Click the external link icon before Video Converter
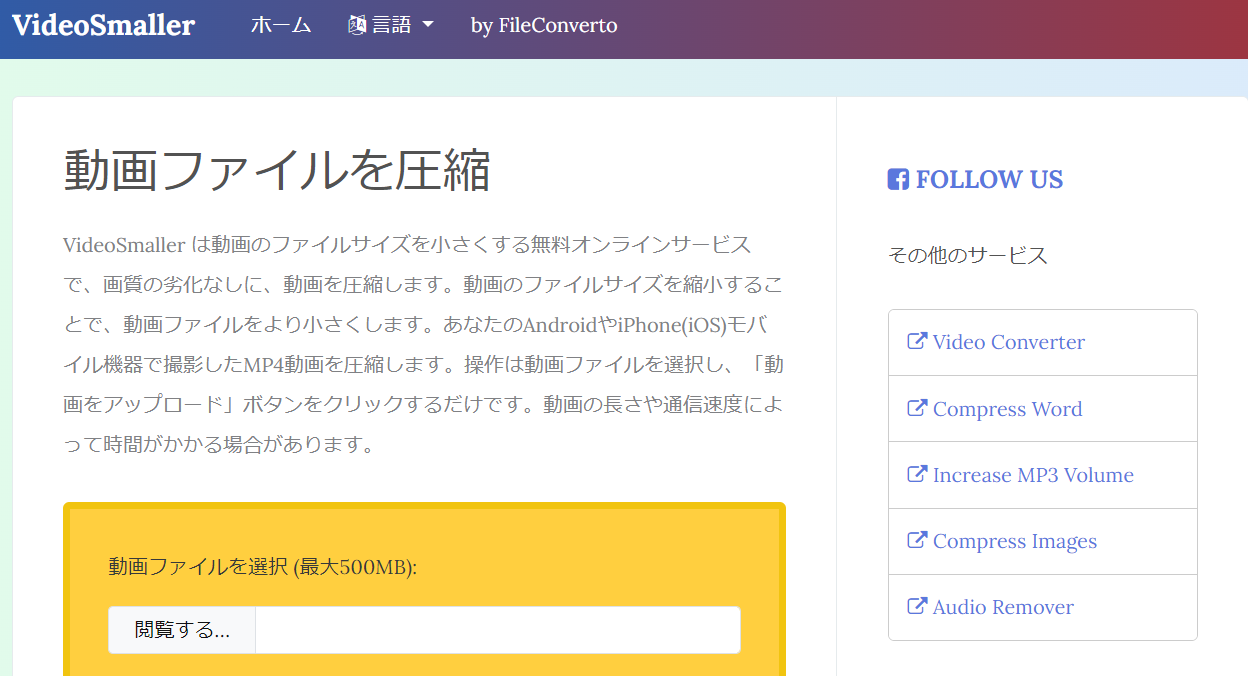Image resolution: width=1248 pixels, height=676 pixels. (917, 341)
